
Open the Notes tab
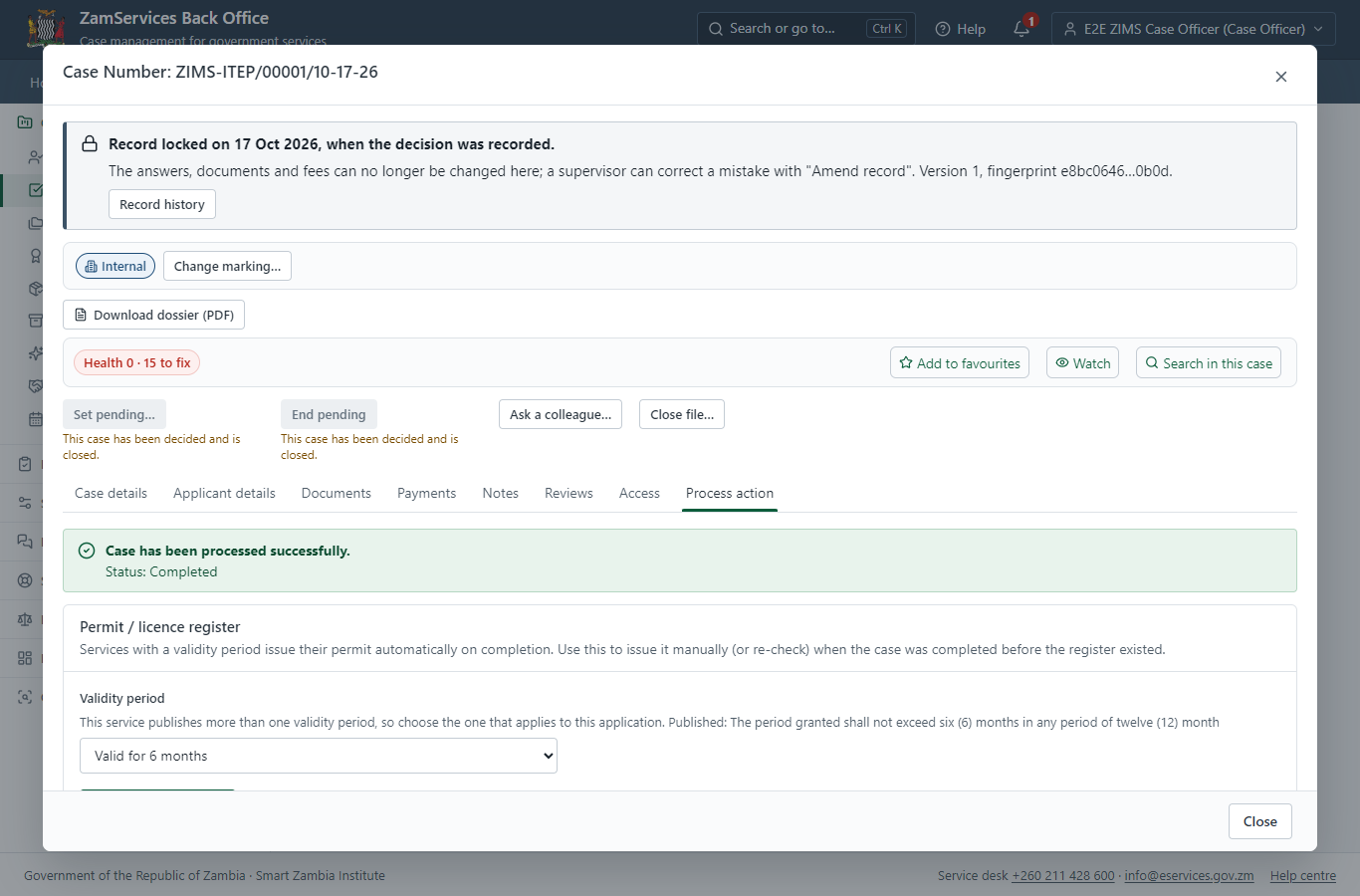(x=500, y=493)
